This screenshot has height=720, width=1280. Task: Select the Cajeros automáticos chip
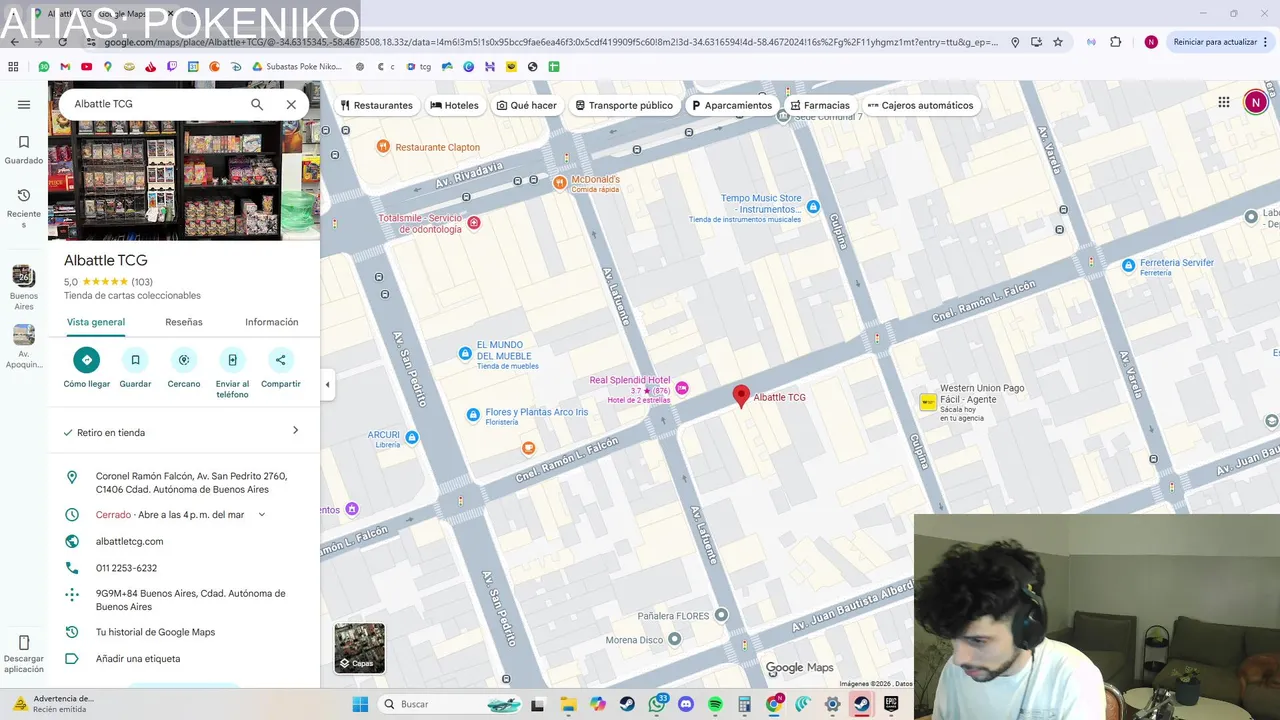tap(920, 105)
